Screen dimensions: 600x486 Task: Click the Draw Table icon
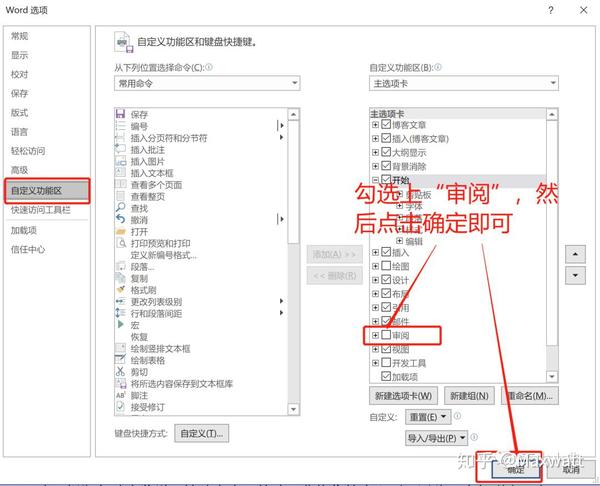(x=121, y=360)
